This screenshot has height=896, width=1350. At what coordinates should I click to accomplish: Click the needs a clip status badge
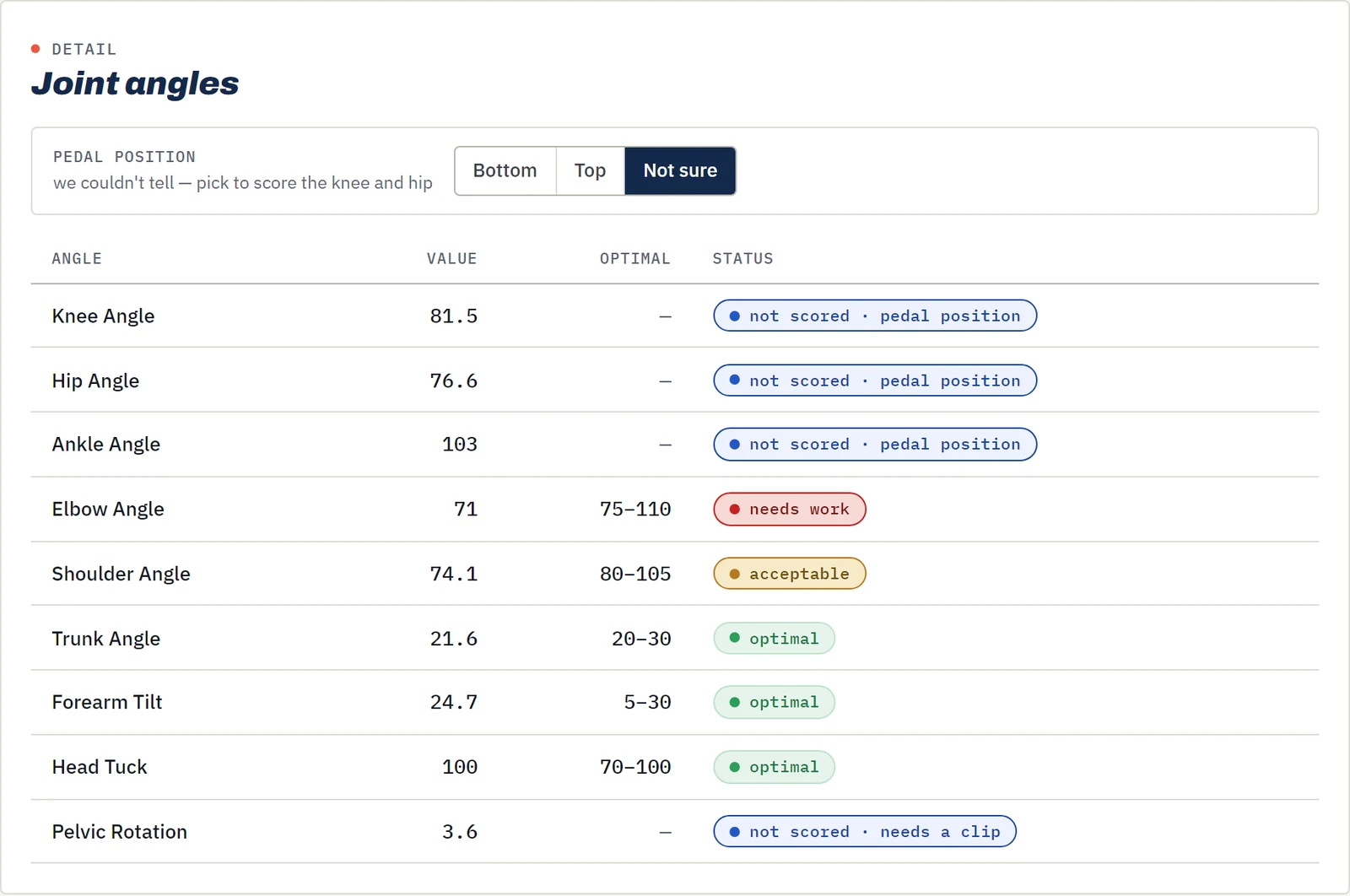[x=865, y=832]
